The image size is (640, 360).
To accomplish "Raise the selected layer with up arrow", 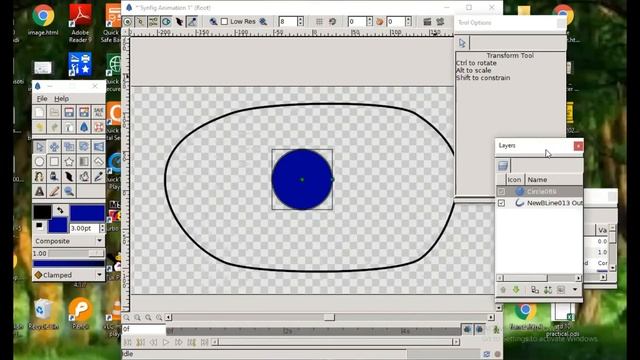I will tap(503, 290).
